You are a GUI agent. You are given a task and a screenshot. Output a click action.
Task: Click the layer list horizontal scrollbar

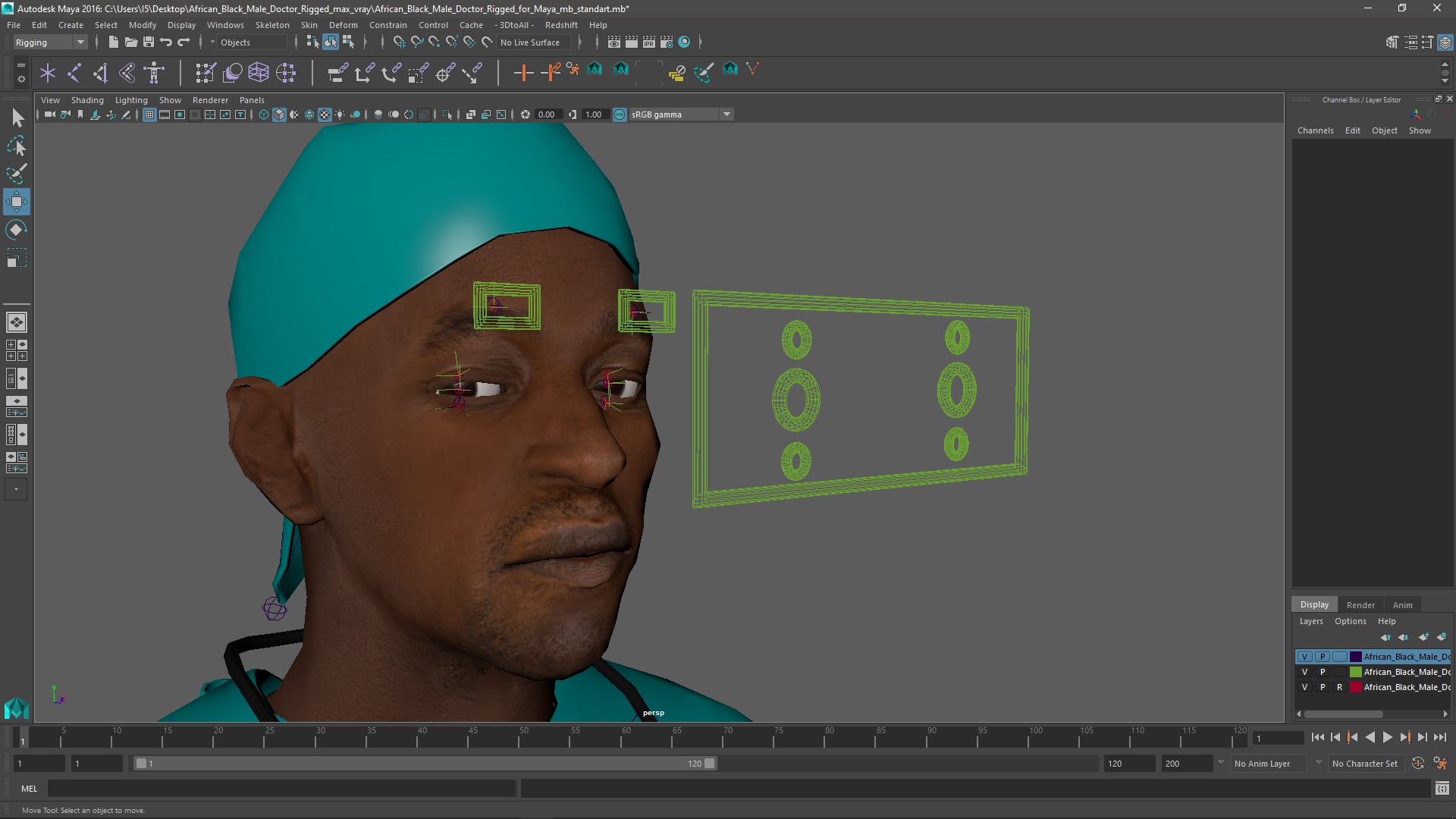tap(1343, 714)
